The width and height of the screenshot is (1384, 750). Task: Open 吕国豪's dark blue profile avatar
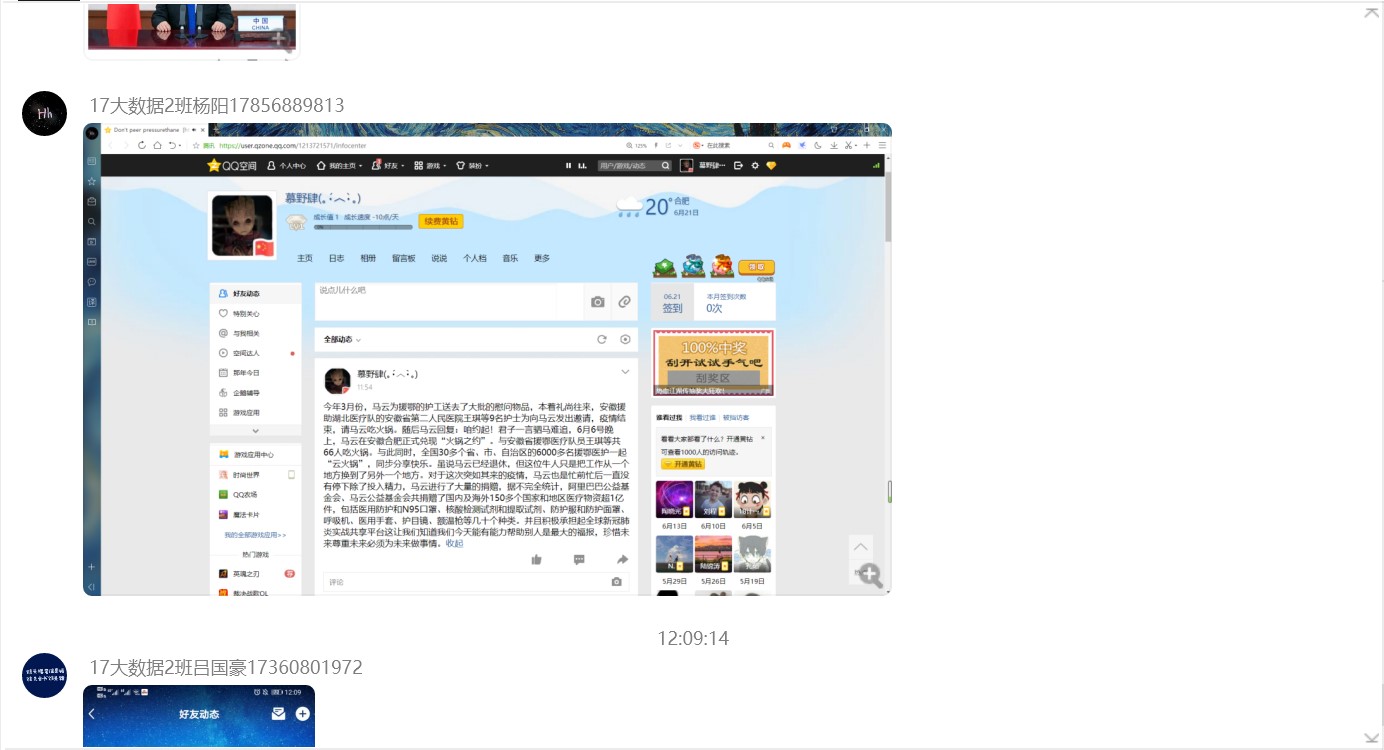[x=44, y=675]
